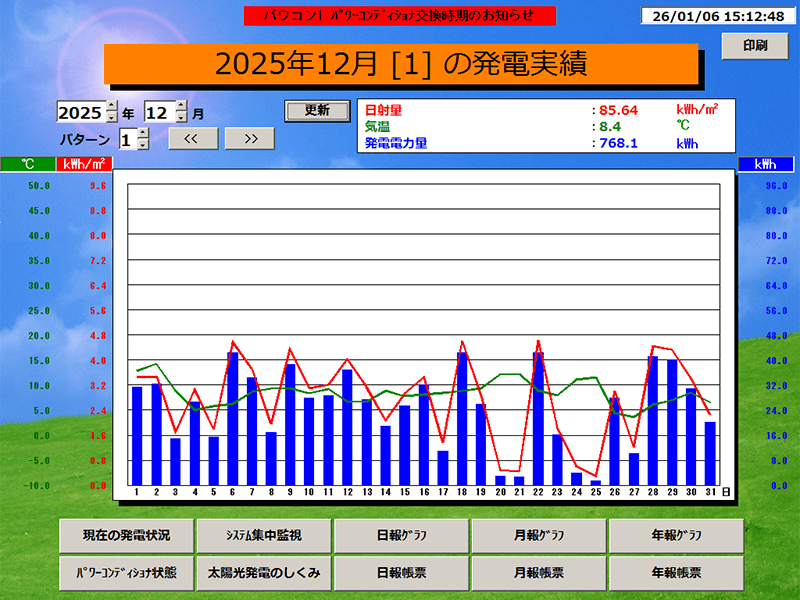
Task: Open the 年報帳票 yearly report form
Action: coord(678,573)
